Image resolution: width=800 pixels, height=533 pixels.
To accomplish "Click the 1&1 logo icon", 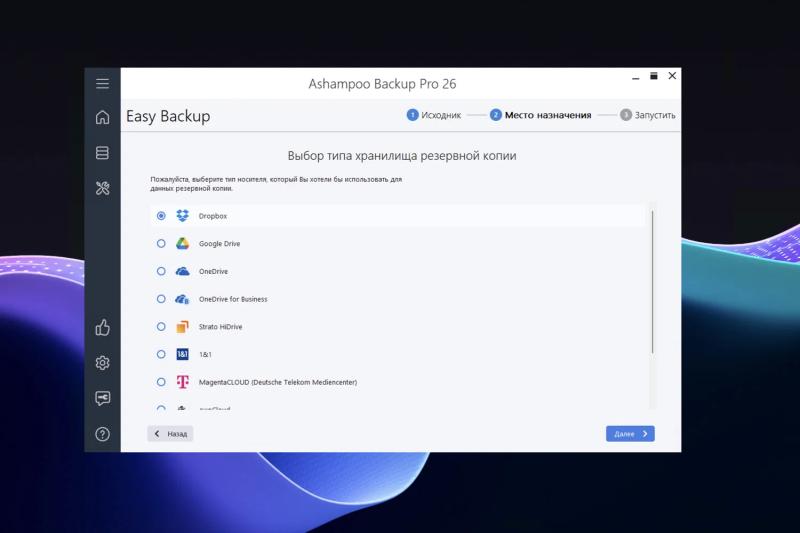I will coord(182,354).
